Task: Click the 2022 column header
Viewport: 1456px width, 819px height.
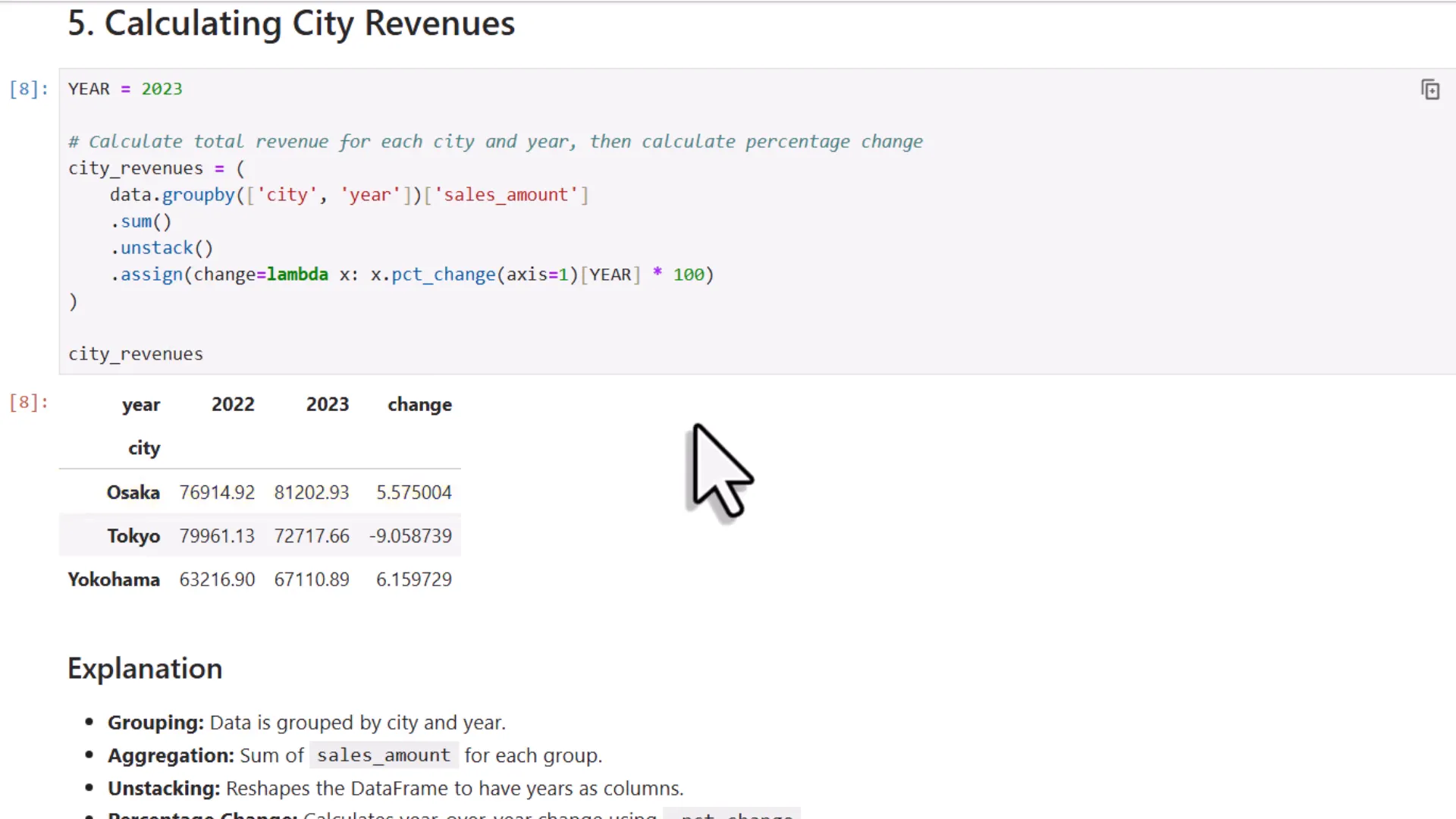Action: pyautogui.click(x=233, y=404)
